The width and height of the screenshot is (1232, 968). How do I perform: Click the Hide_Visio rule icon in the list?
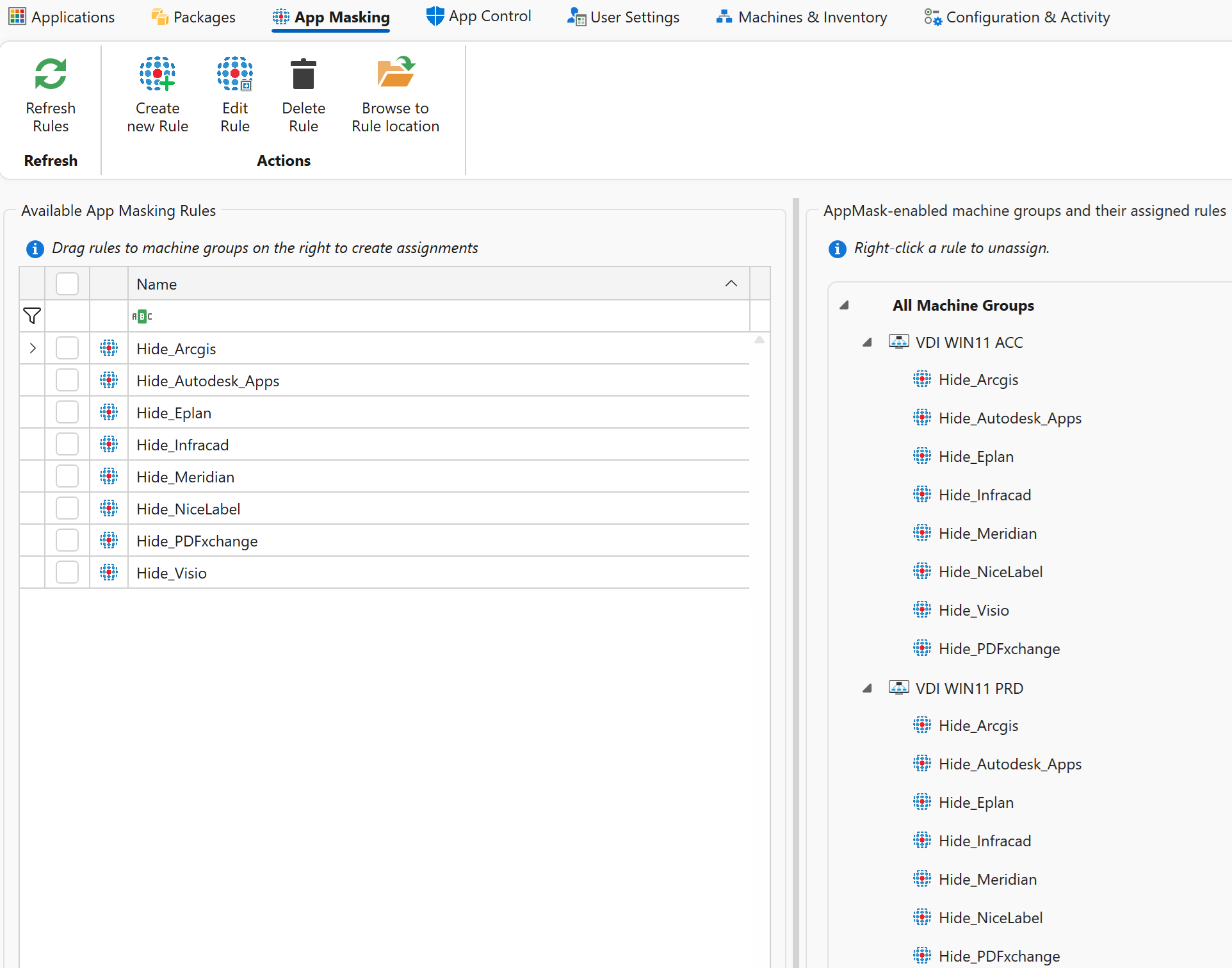pyautogui.click(x=109, y=573)
